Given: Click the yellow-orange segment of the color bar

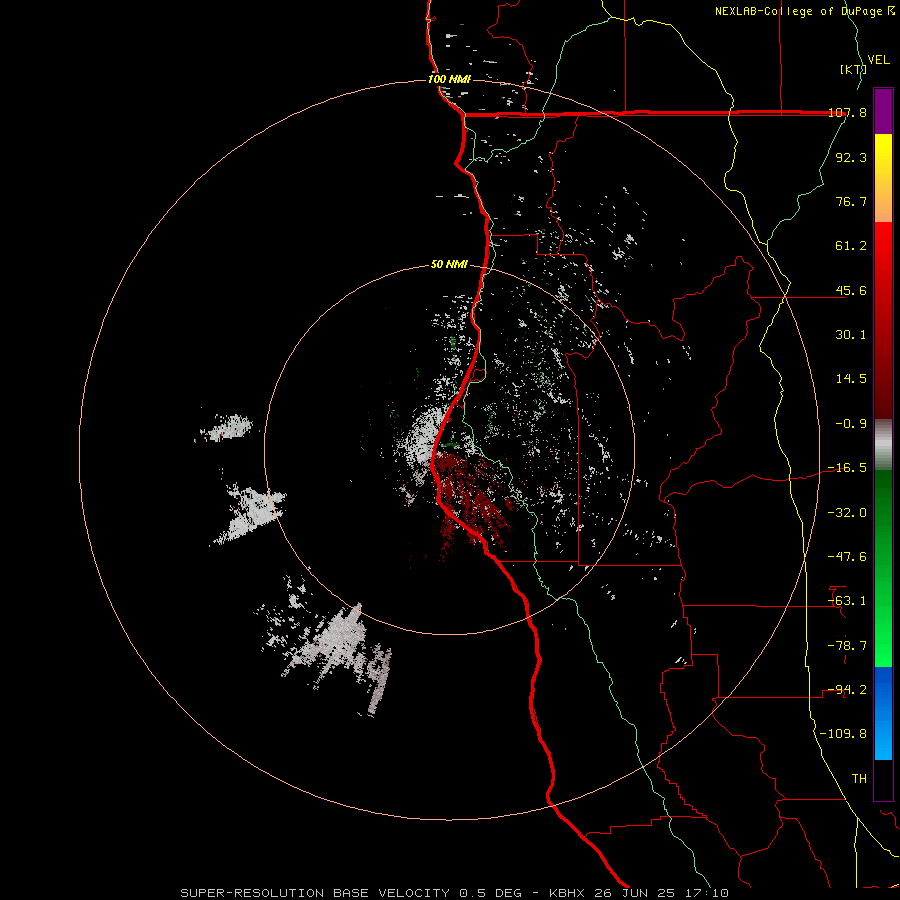Looking at the screenshot, I should pyautogui.click(x=883, y=178).
